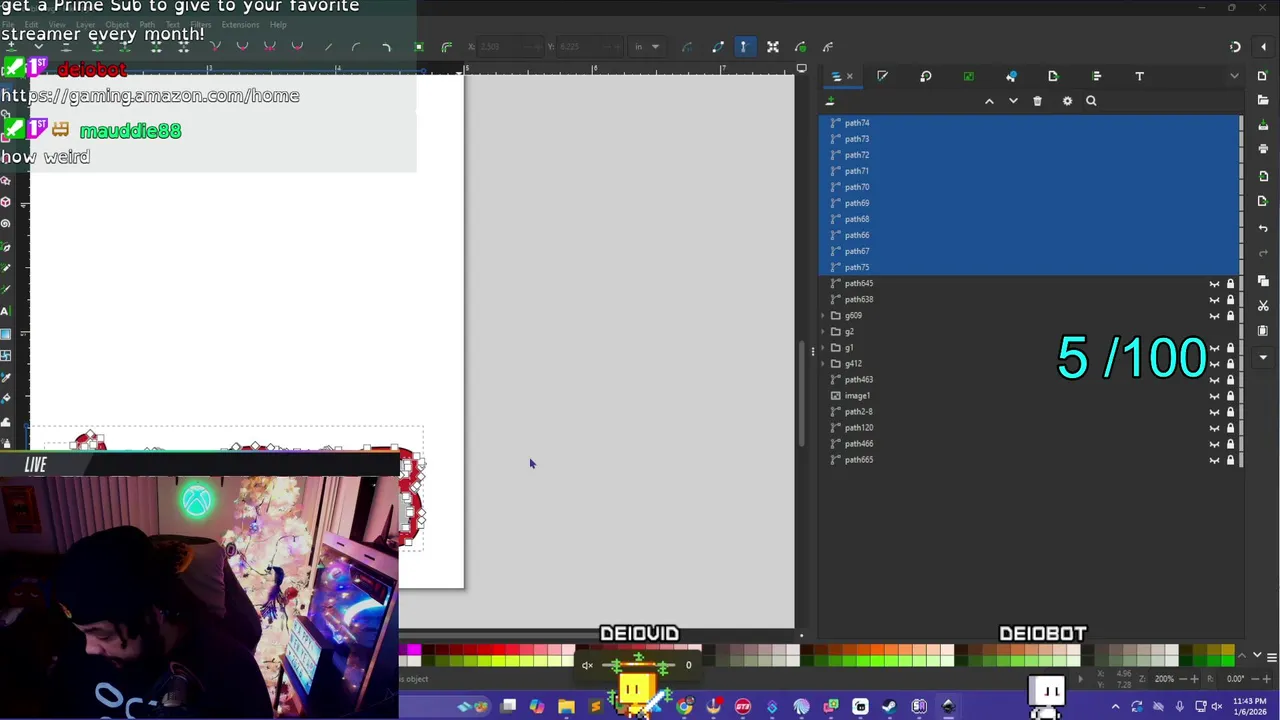Select path75 in the objects list
The width and height of the screenshot is (1280, 720).
[1028, 267]
